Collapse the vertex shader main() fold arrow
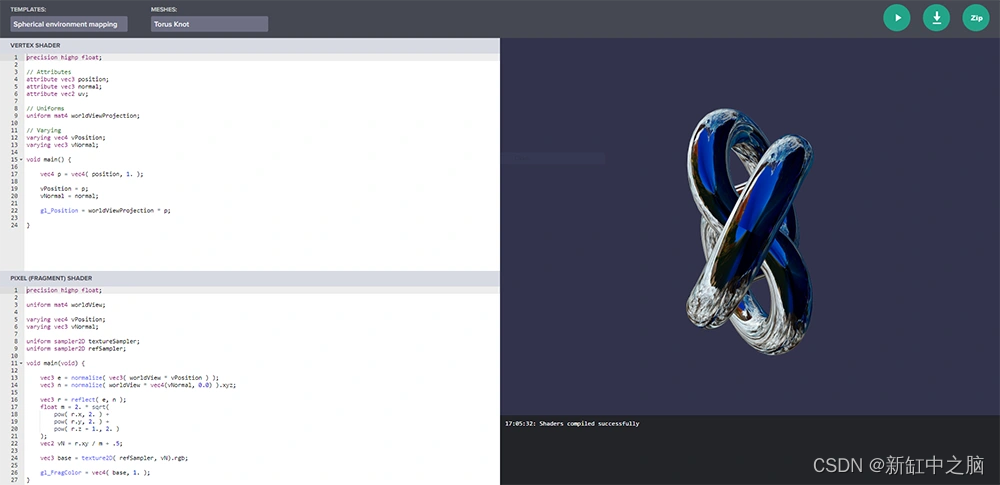 tap(21, 160)
